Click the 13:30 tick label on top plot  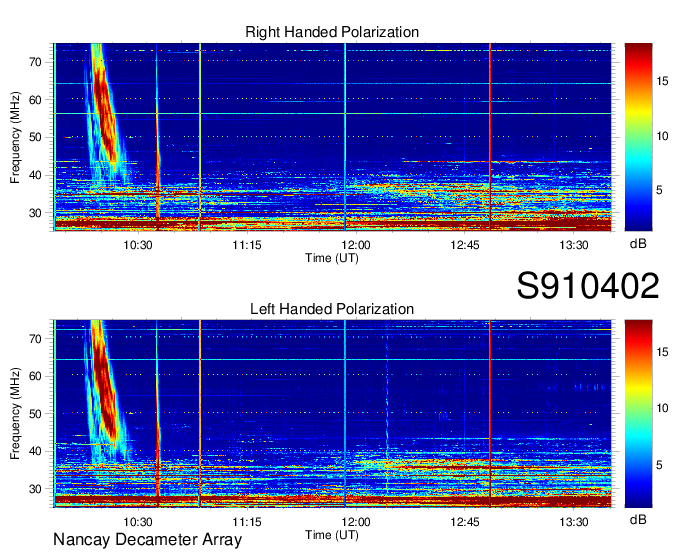click(573, 245)
